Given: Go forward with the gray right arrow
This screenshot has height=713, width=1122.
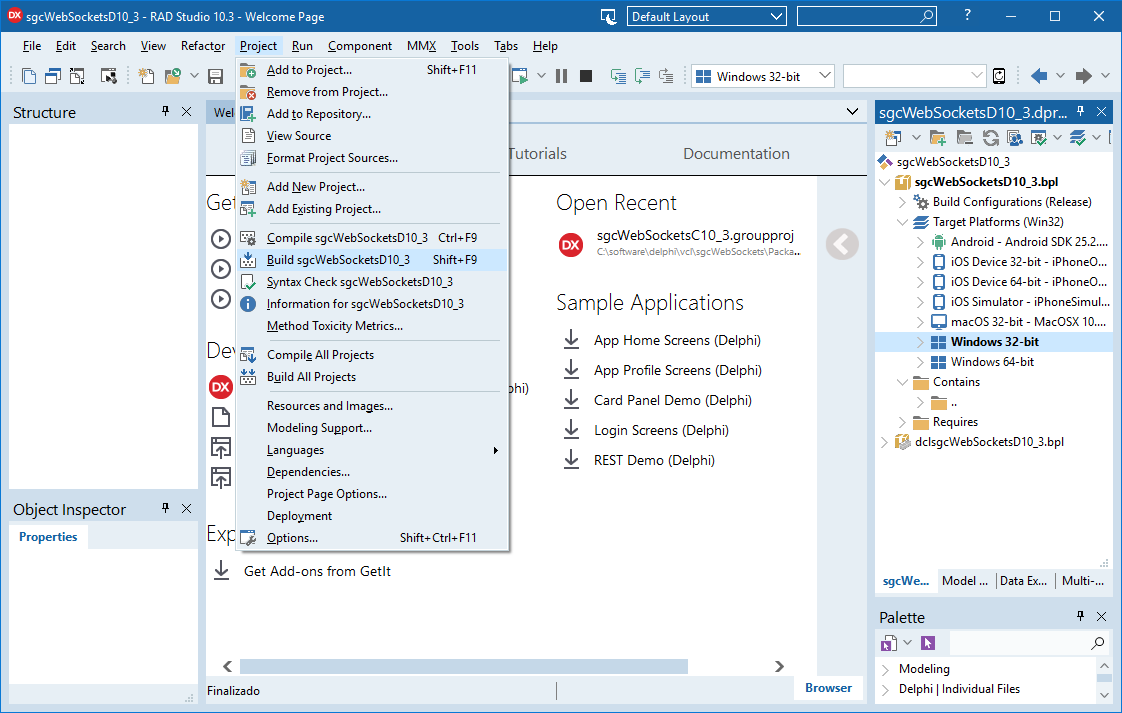Looking at the screenshot, I should pyautogui.click(x=1084, y=76).
